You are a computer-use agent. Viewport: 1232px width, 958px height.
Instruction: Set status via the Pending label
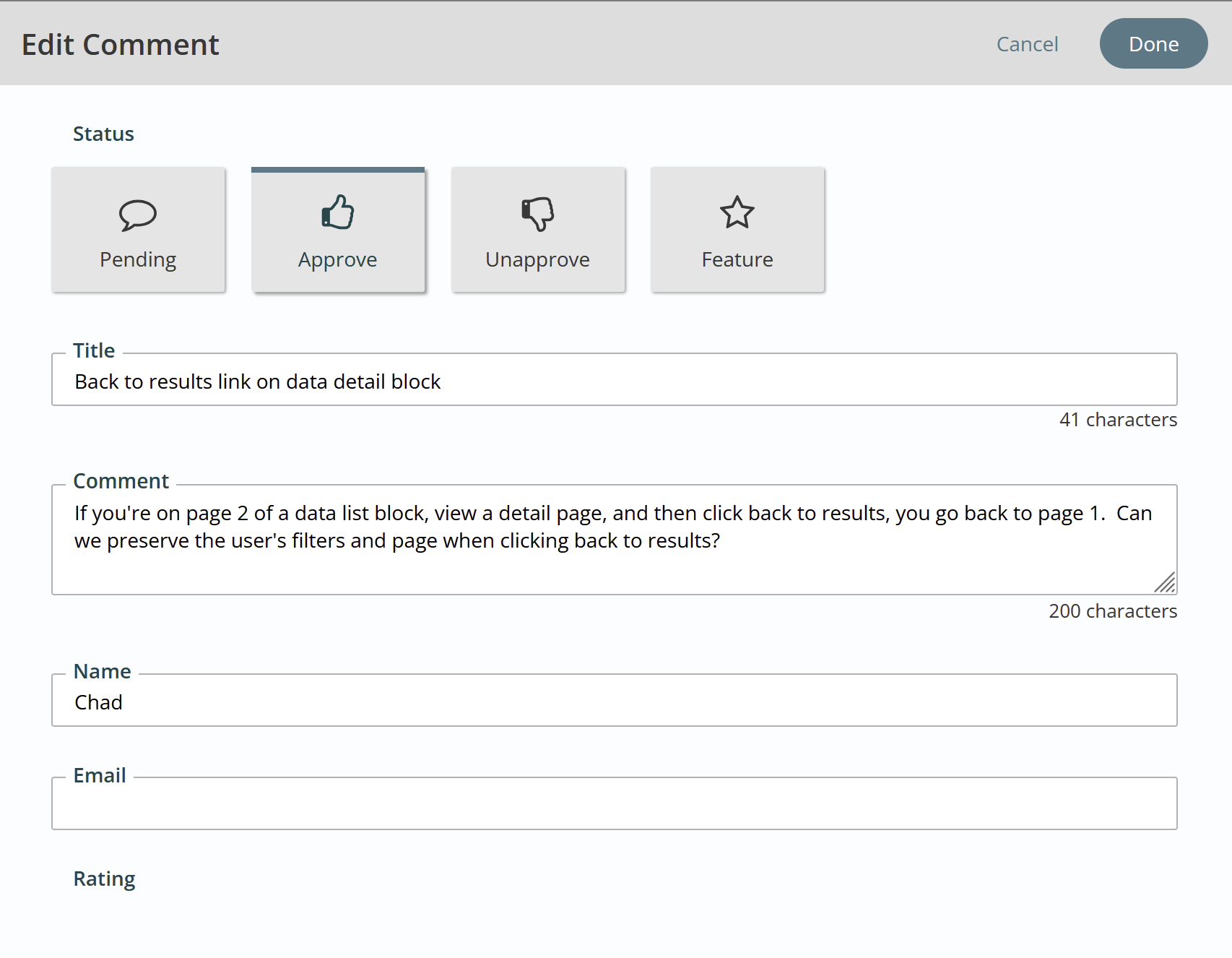click(138, 260)
